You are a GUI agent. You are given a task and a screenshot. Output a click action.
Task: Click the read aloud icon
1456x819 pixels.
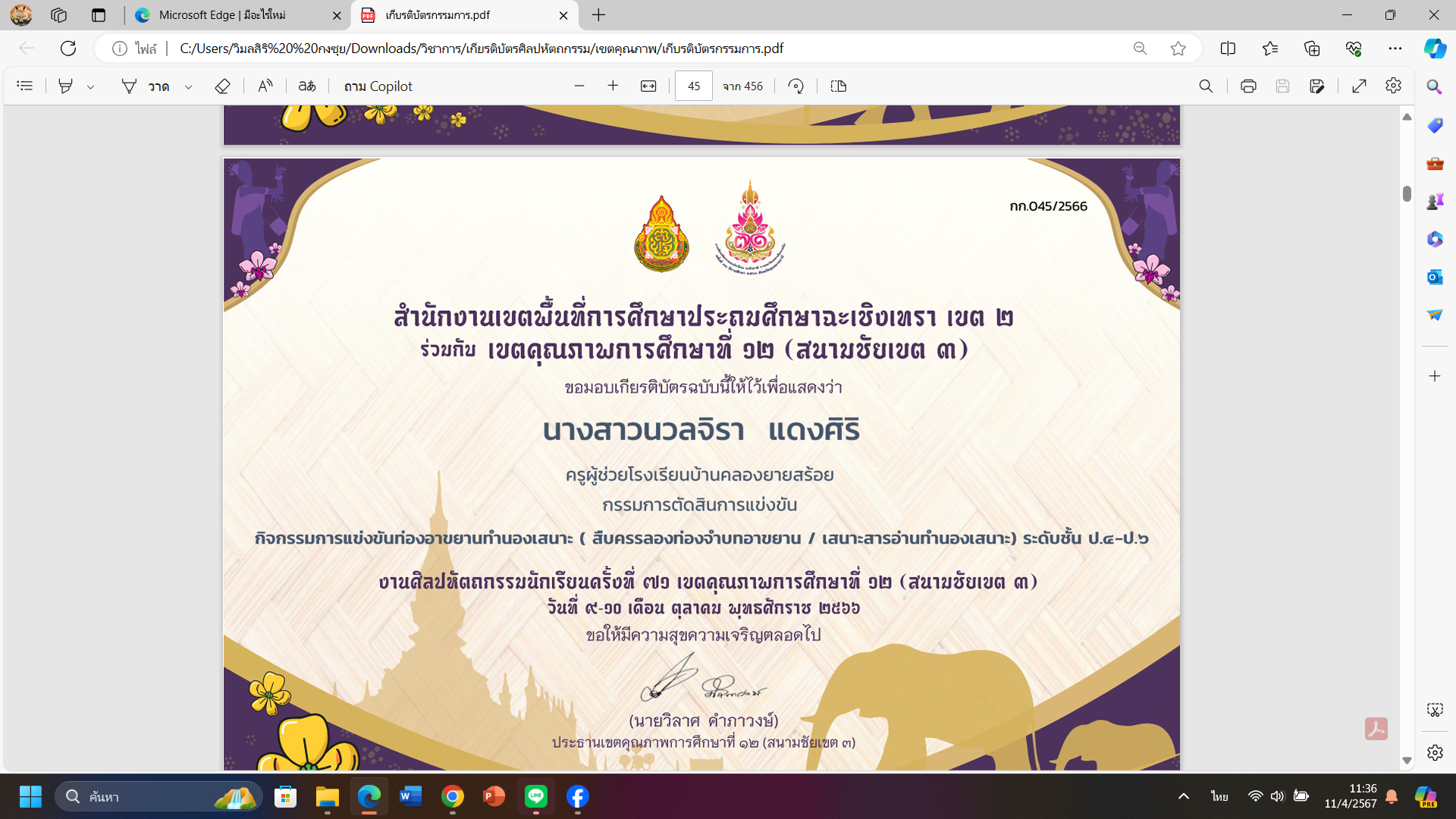point(265,86)
